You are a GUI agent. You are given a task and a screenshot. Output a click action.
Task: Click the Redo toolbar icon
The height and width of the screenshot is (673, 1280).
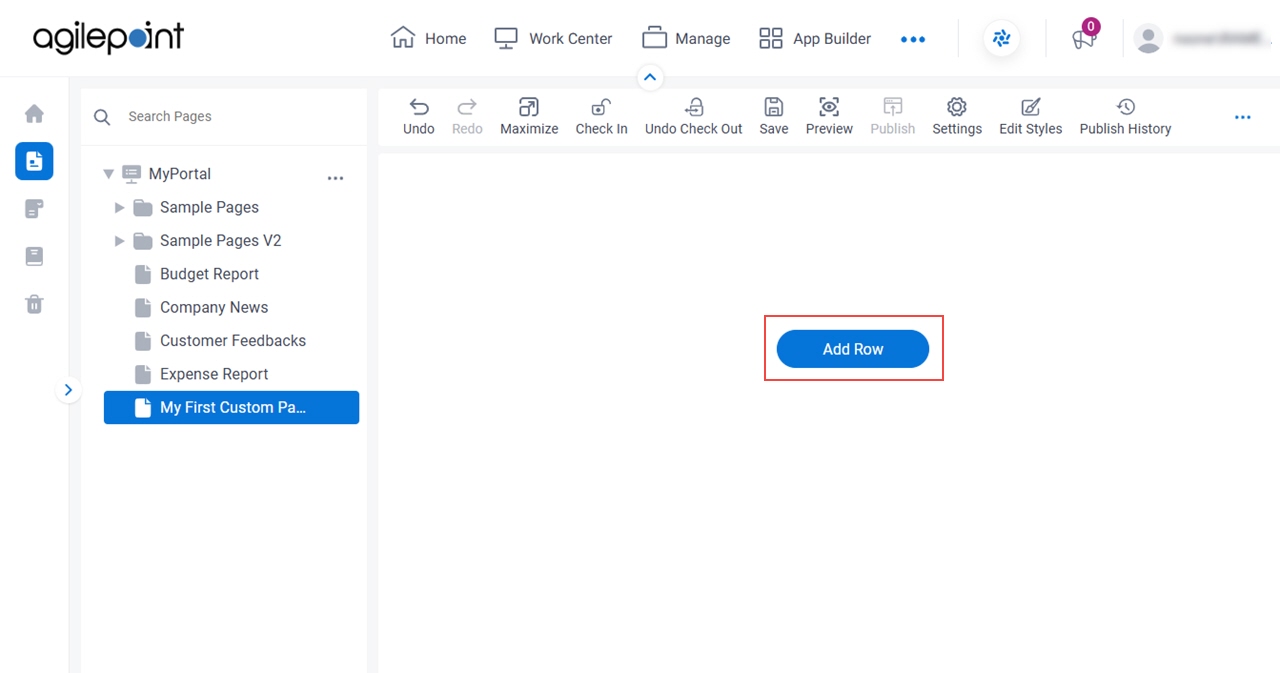(x=467, y=107)
